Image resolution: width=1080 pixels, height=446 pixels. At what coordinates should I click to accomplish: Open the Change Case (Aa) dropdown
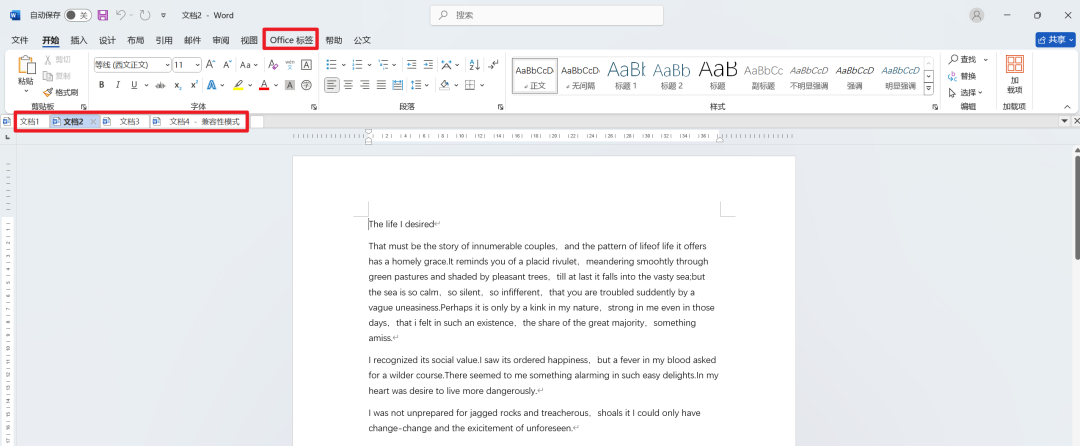click(249, 65)
